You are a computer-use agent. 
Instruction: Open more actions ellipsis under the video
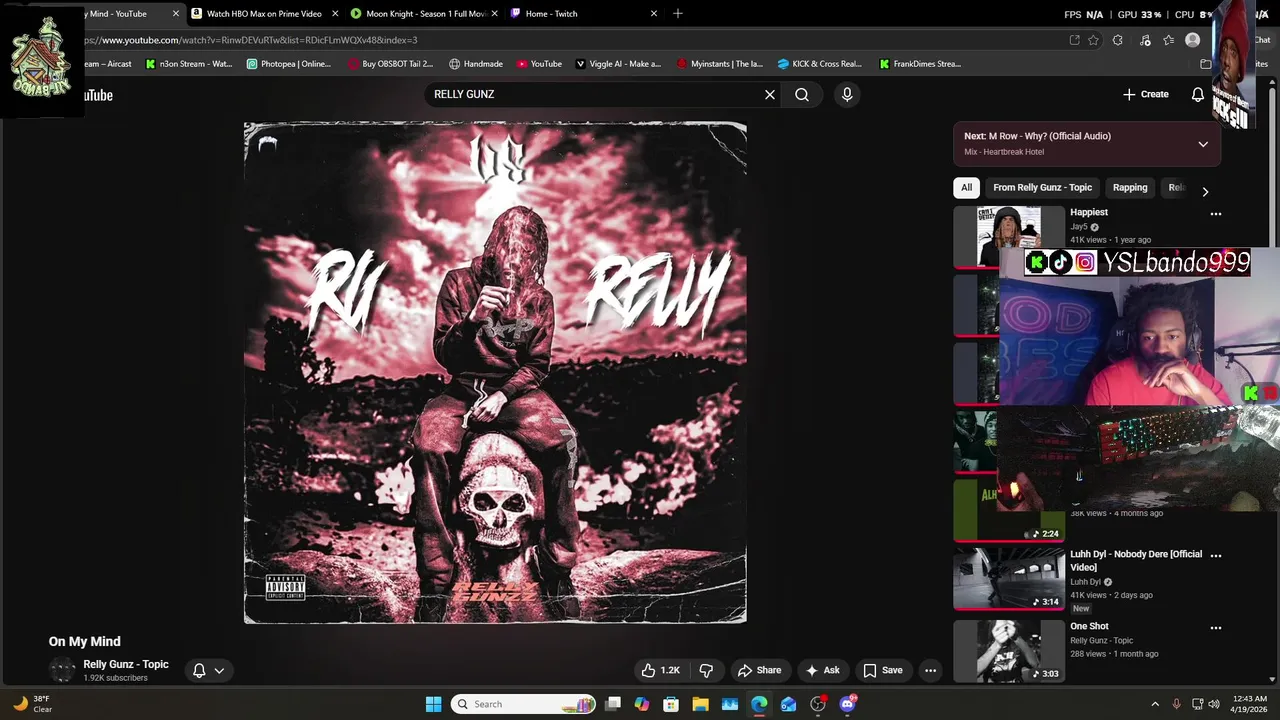point(930,670)
